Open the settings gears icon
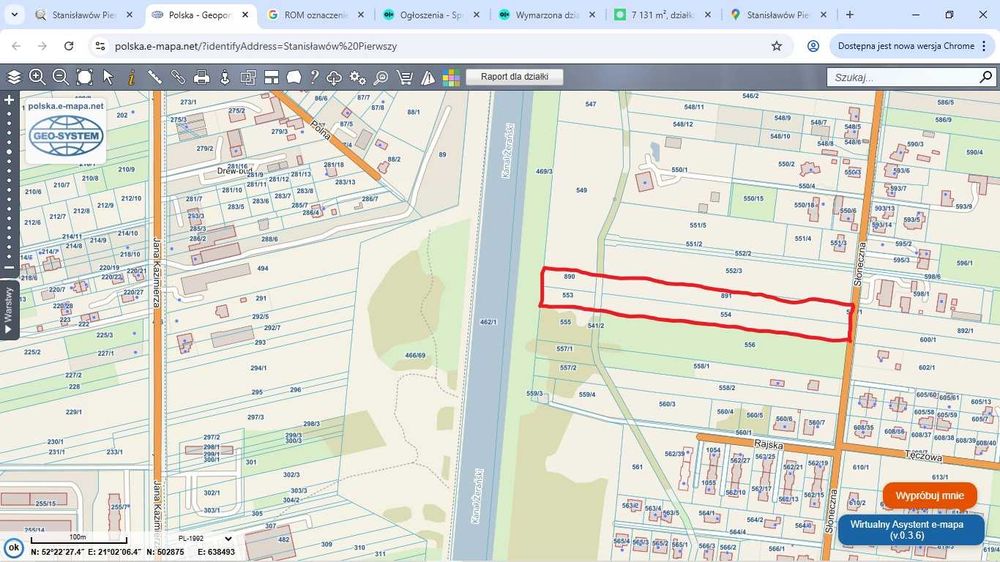1000x562 pixels. point(358,77)
